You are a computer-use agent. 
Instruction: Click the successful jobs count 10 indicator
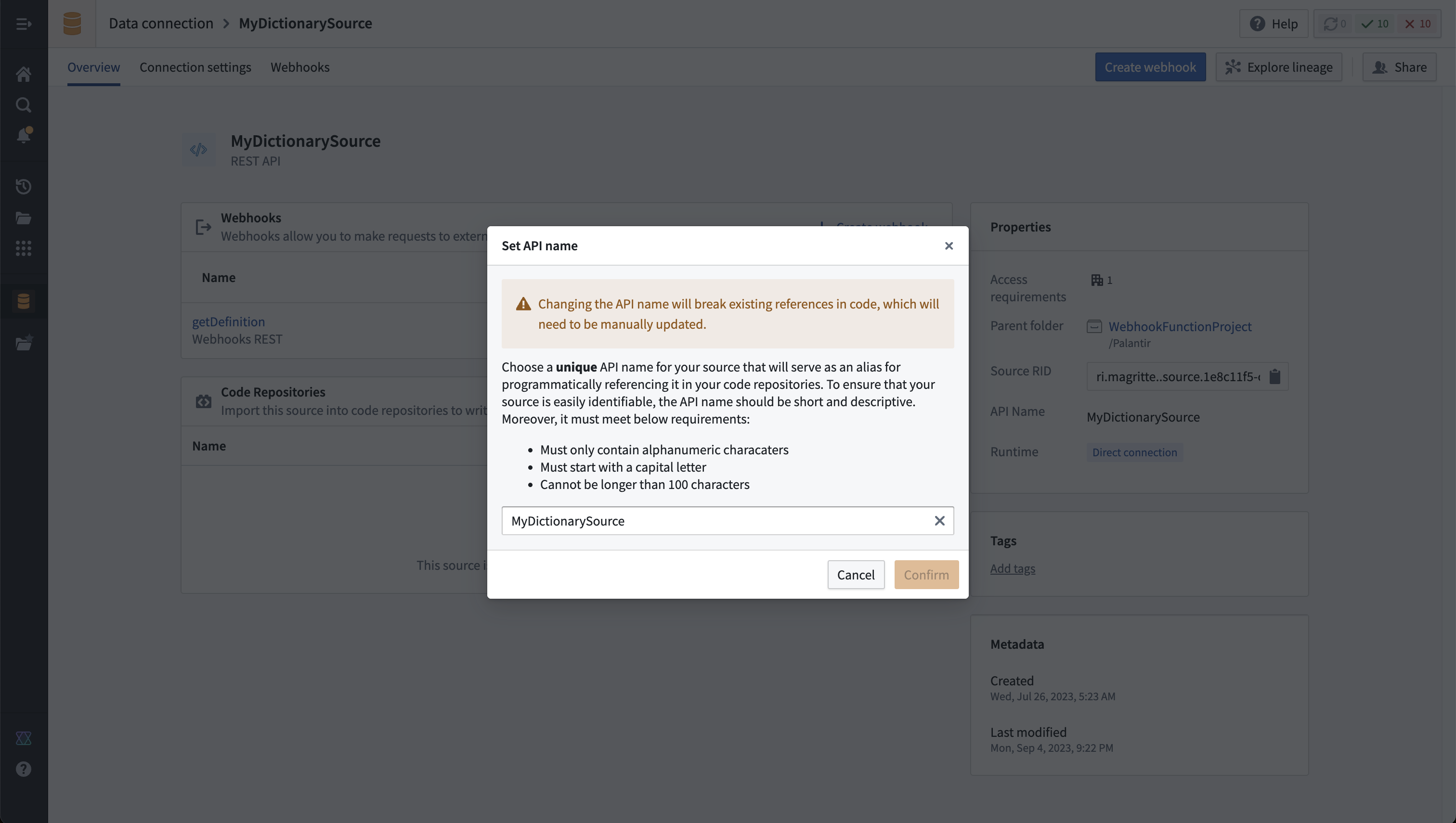[x=1375, y=24]
